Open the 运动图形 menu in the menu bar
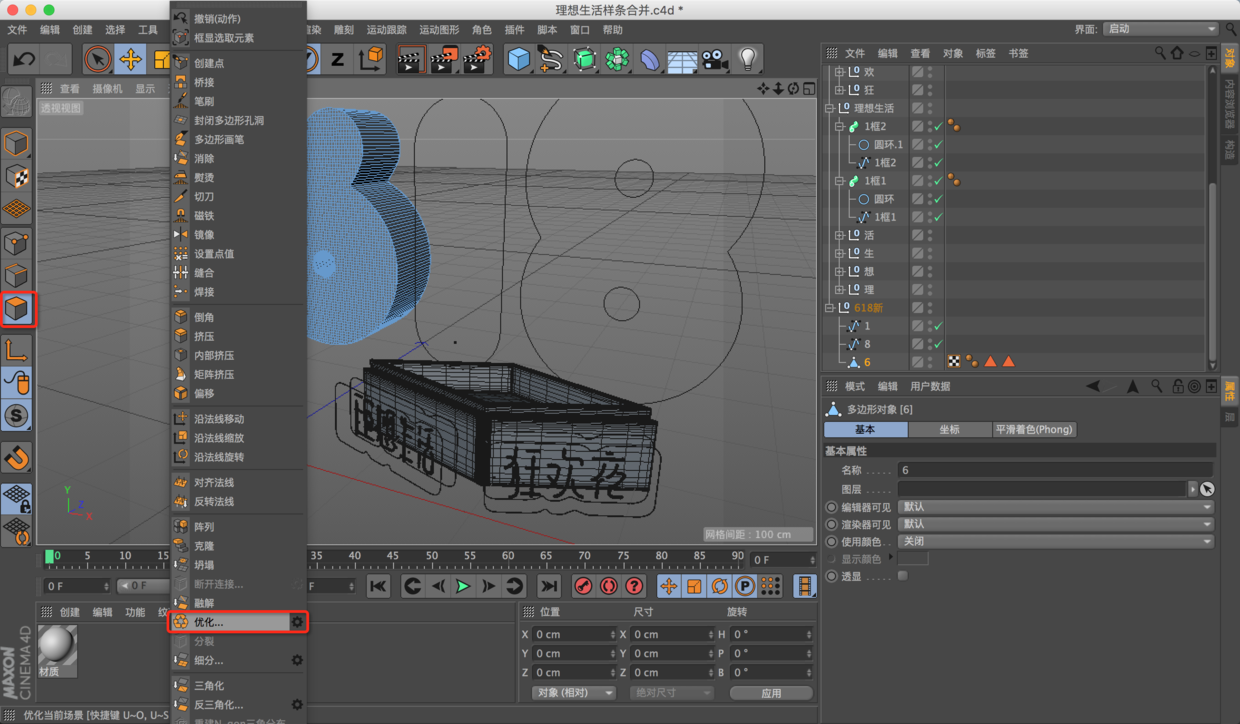This screenshot has width=1240, height=724. click(439, 30)
